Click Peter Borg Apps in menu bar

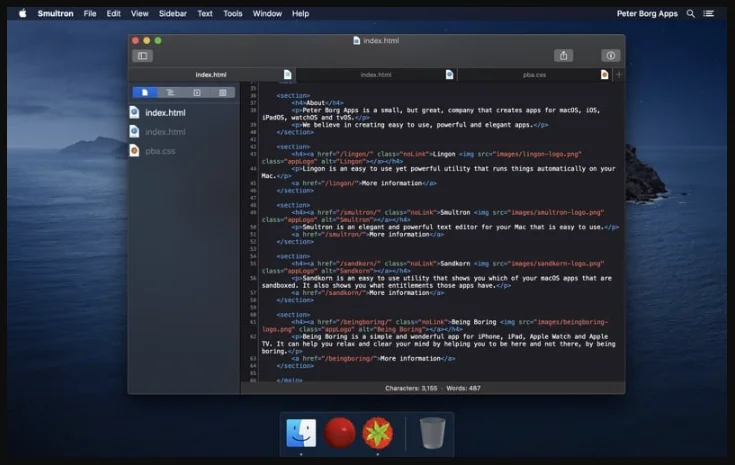647,14
